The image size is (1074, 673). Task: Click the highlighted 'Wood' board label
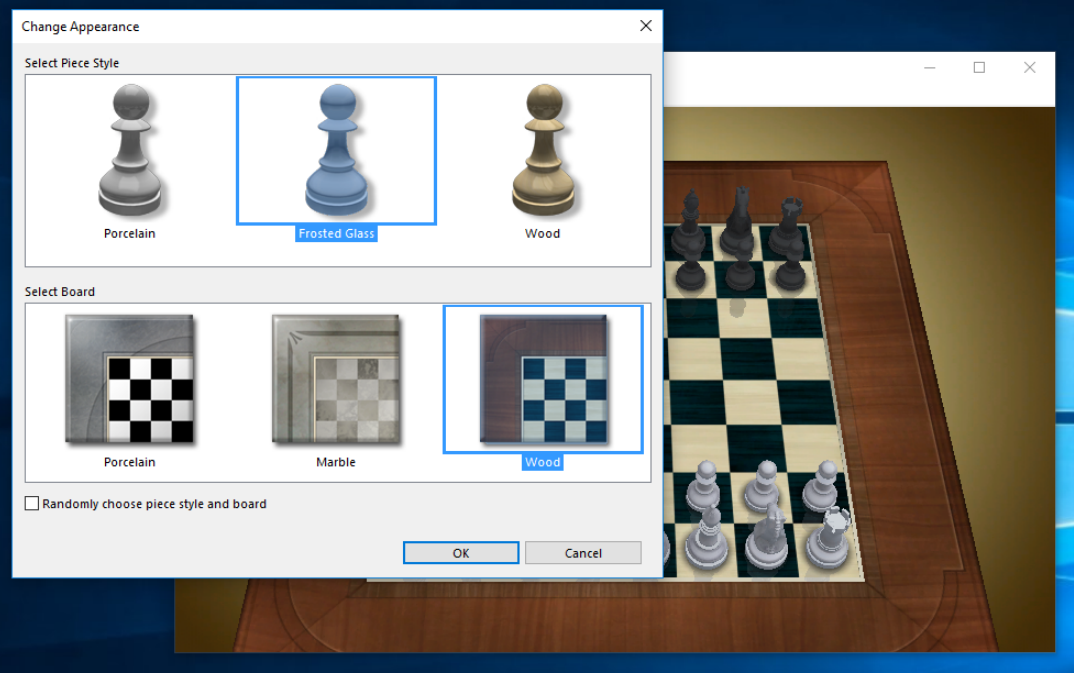coord(542,462)
